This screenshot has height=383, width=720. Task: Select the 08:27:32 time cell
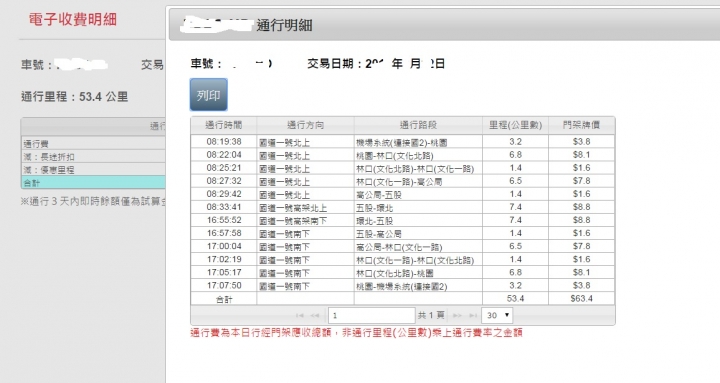point(224,181)
